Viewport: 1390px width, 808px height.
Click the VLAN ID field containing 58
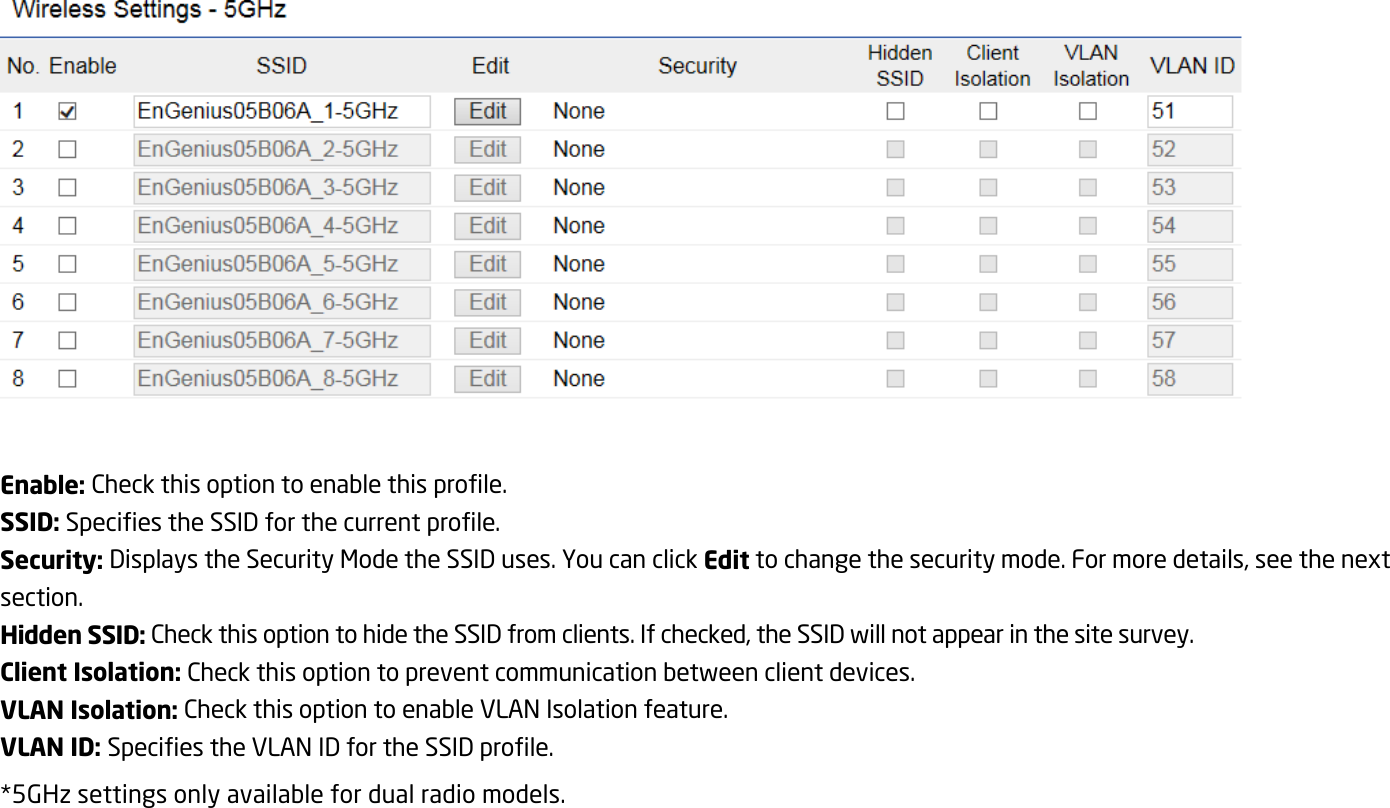(x=1190, y=379)
